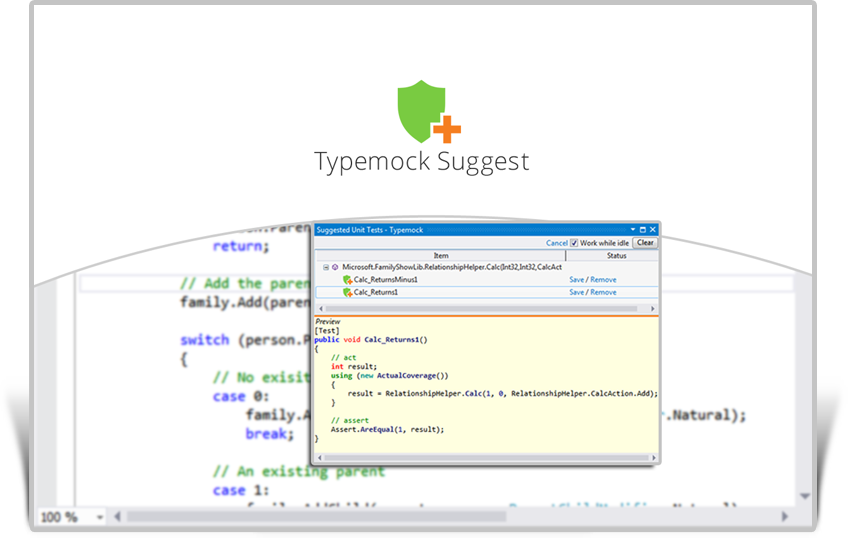Select the Microsoft.FamilyShowLib.RelationshipHelper.Calc row
This screenshot has width=848, height=538.
[487, 267]
